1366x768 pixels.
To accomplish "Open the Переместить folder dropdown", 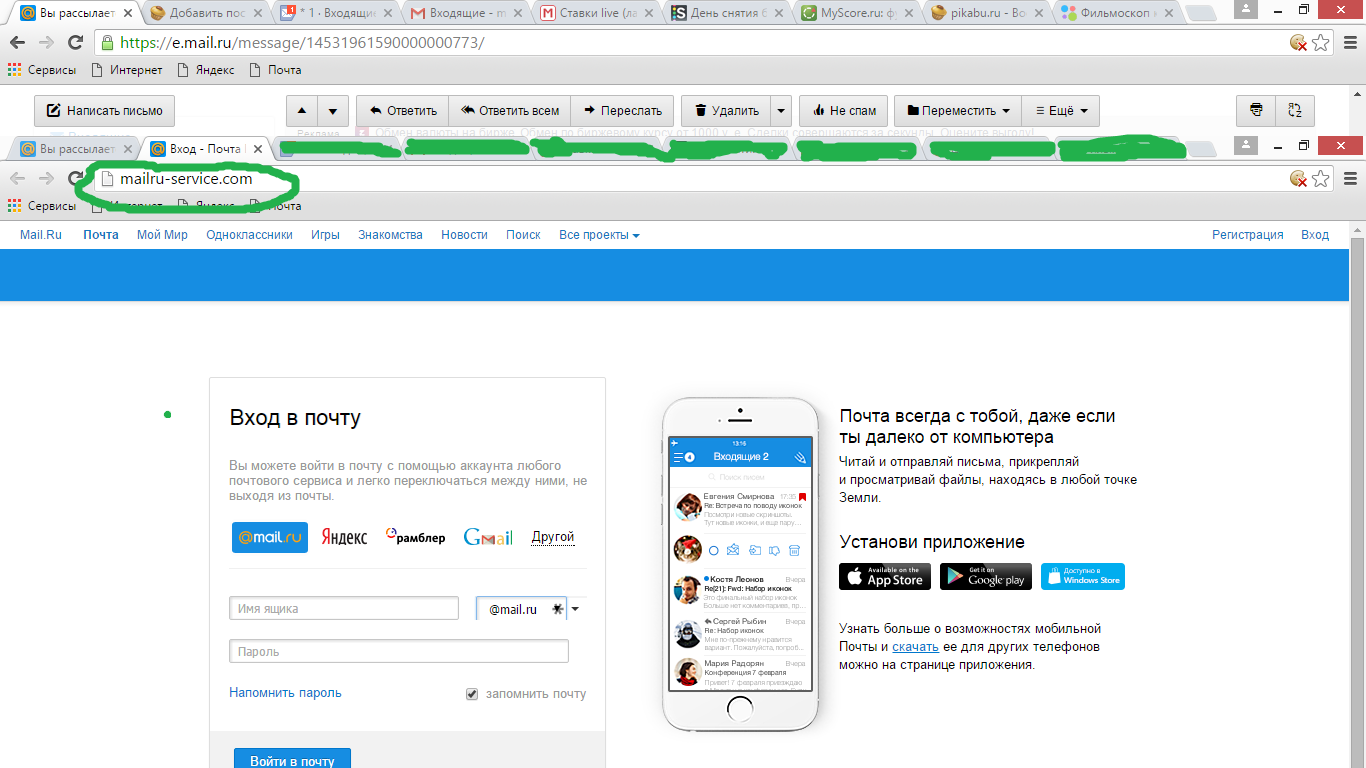I will pyautogui.click(x=957, y=110).
